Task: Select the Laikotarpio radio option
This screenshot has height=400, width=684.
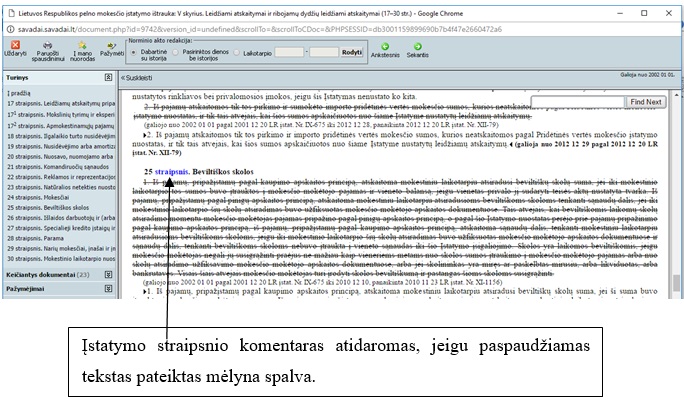Action: (x=236, y=53)
